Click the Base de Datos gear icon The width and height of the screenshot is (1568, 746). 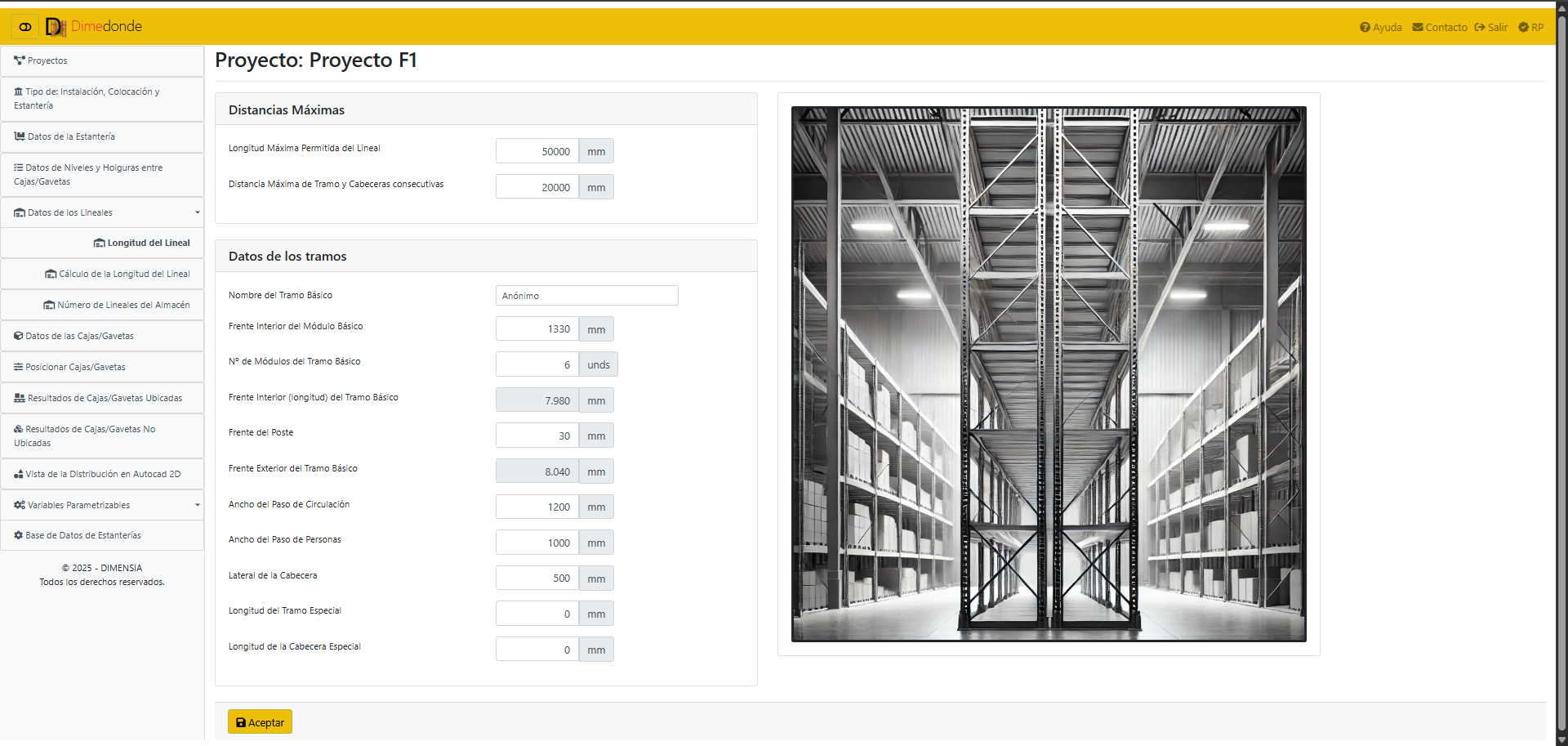(x=19, y=536)
